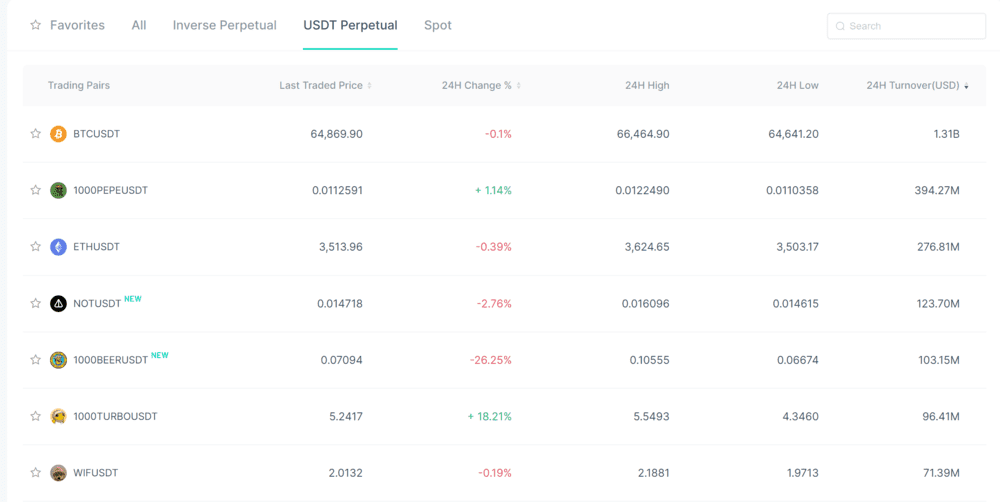Open the Inverse Perpetual tab
This screenshot has width=1000, height=502.
(224, 26)
